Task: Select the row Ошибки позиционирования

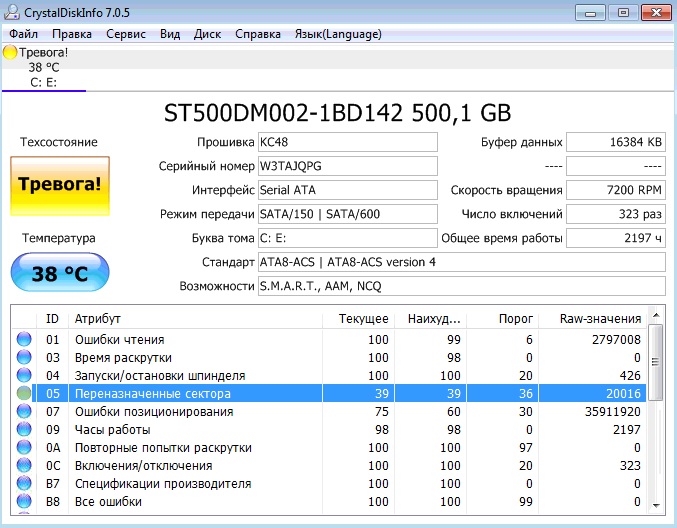Action: pos(330,411)
